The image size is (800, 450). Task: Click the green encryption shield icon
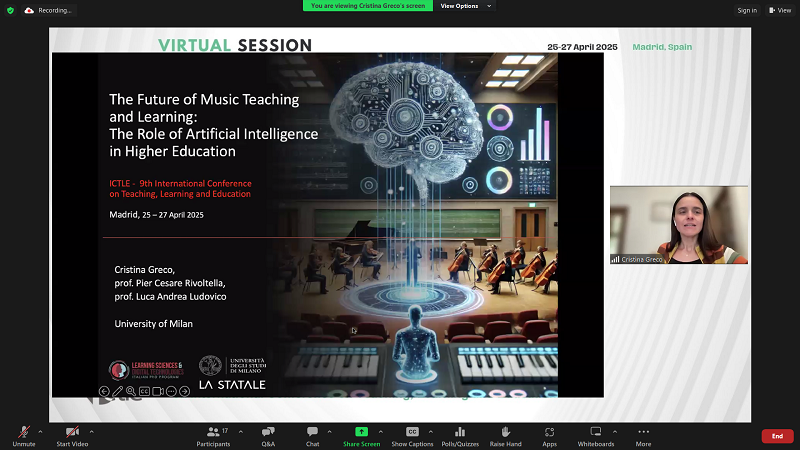10,10
